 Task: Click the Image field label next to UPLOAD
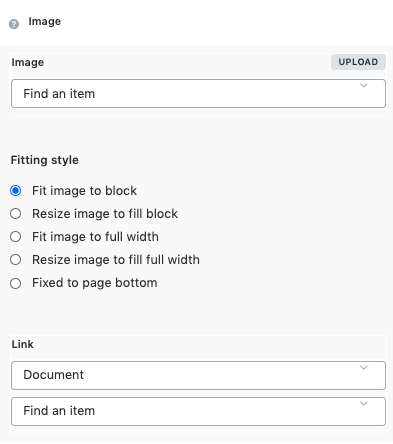coord(28,62)
